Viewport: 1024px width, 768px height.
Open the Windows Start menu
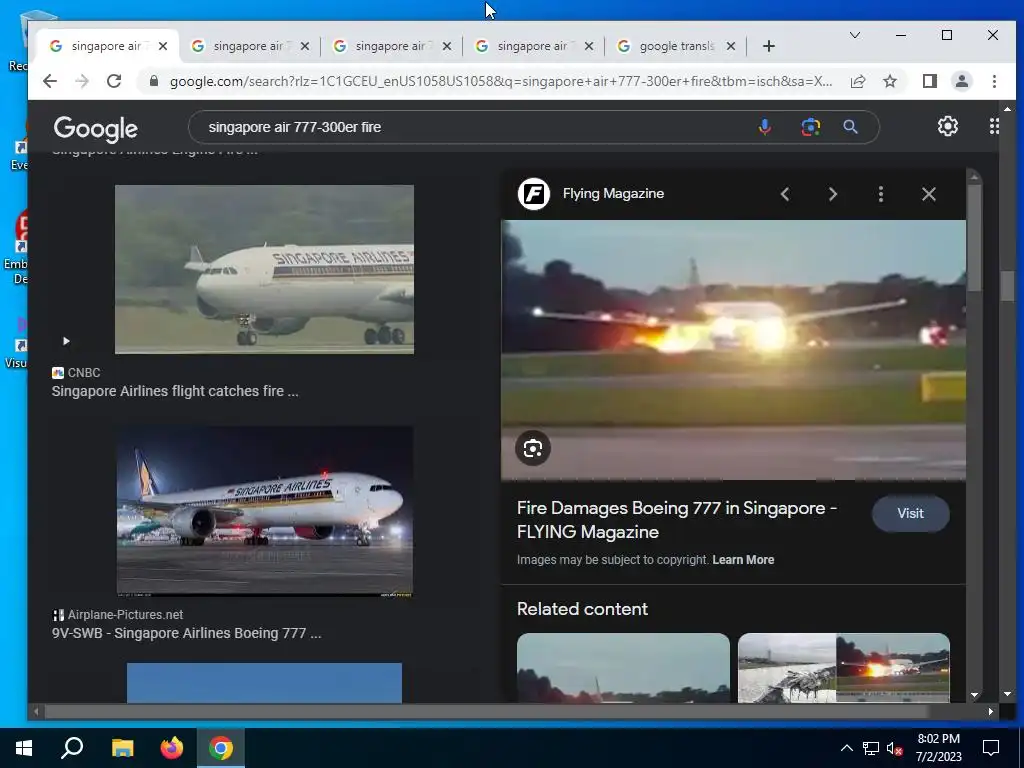tap(24, 748)
